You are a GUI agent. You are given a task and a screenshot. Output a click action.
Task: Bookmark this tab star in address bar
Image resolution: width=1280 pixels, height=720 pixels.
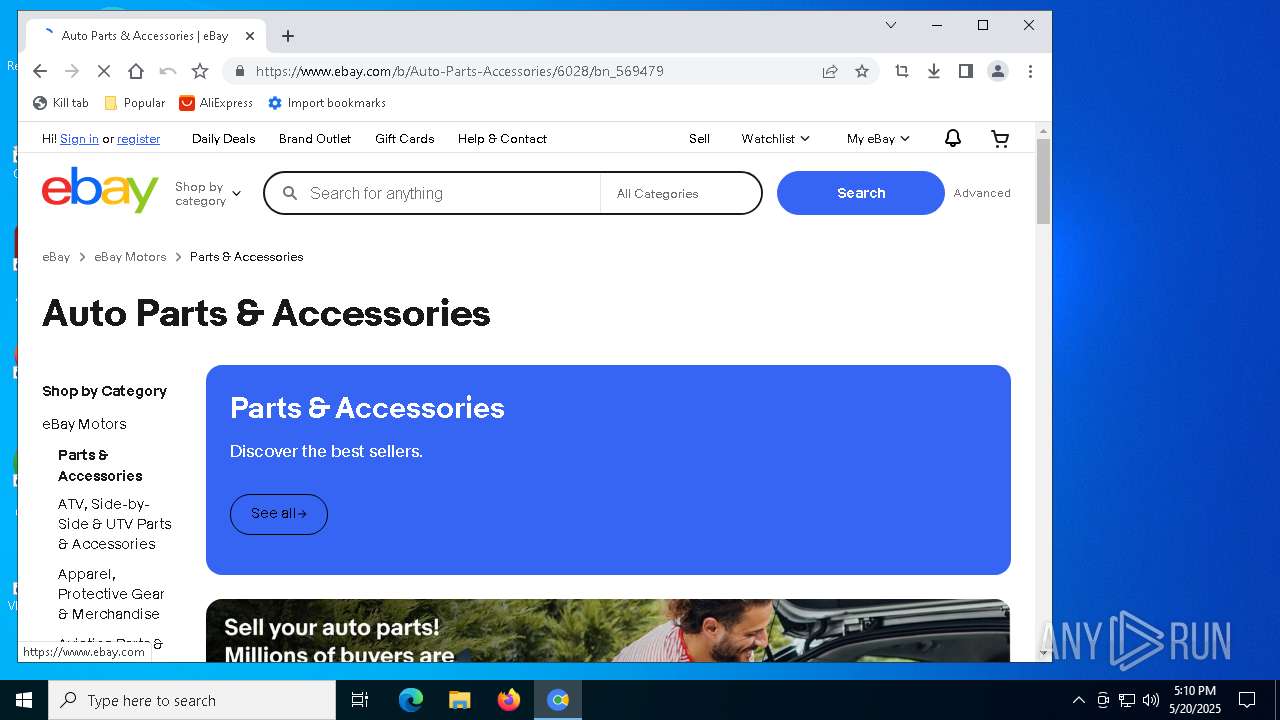point(862,71)
